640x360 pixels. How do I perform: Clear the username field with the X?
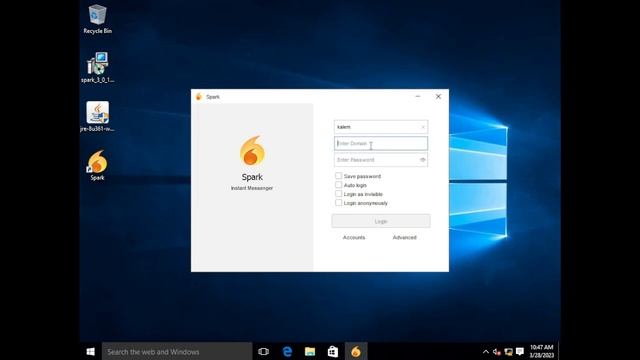[423, 127]
